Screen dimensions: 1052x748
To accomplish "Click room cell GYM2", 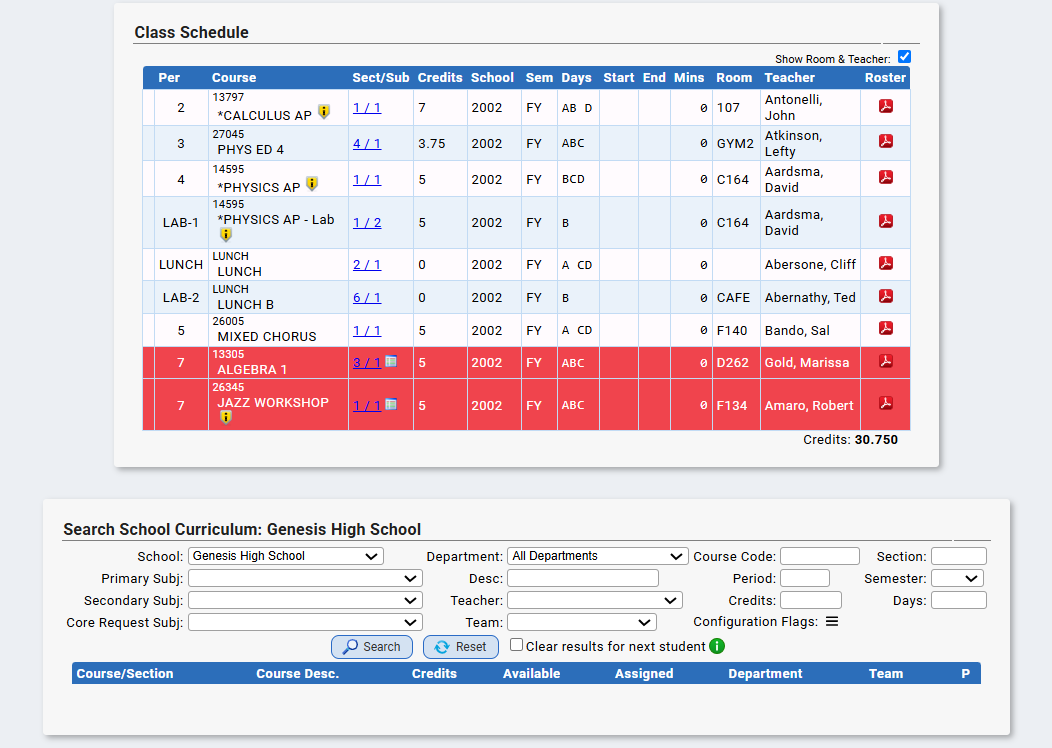I will 735,144.
